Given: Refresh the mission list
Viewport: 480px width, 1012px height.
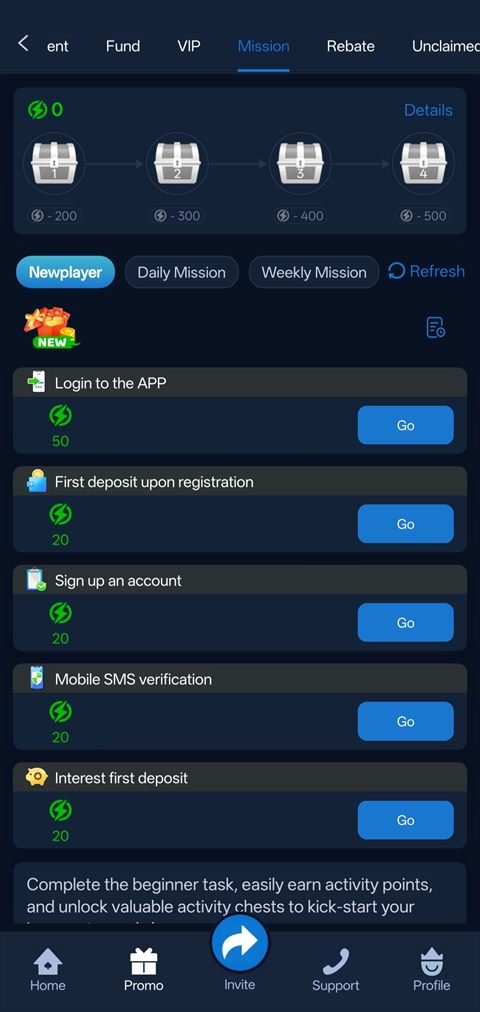Looking at the screenshot, I should pos(426,271).
